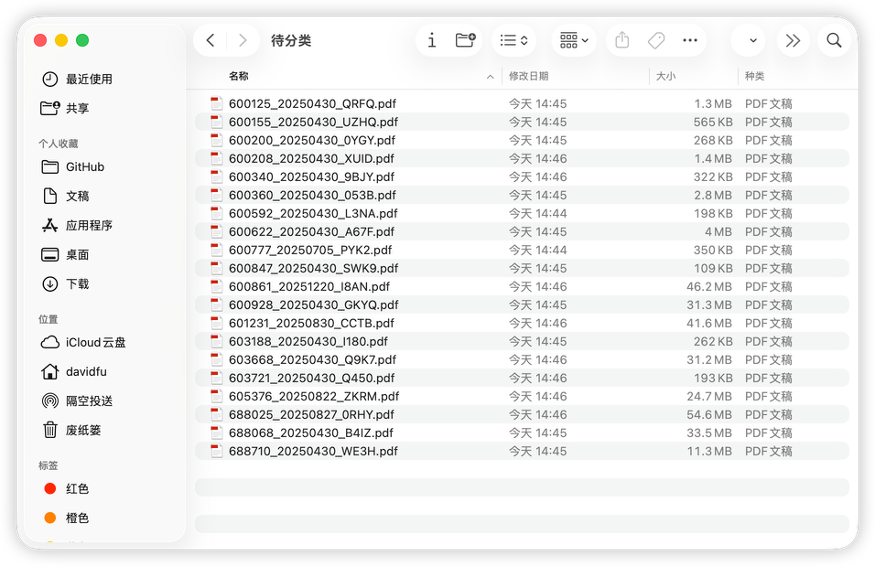
Task: Open the more actions ellipsis menu
Action: pos(690,41)
